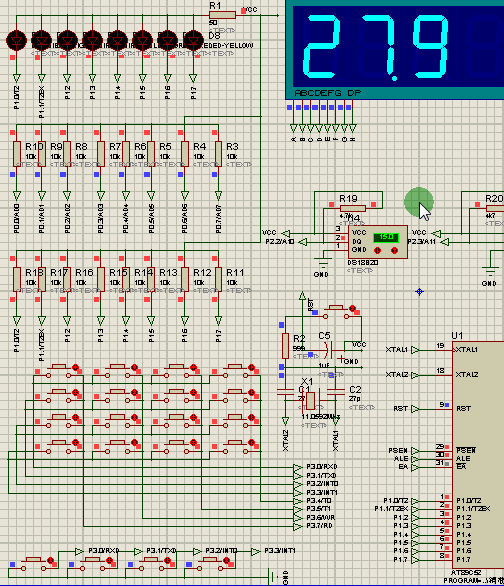Toggle latch dot of button wired to P3.3/INT1
The height and width of the screenshot is (586, 504).
point(226,560)
